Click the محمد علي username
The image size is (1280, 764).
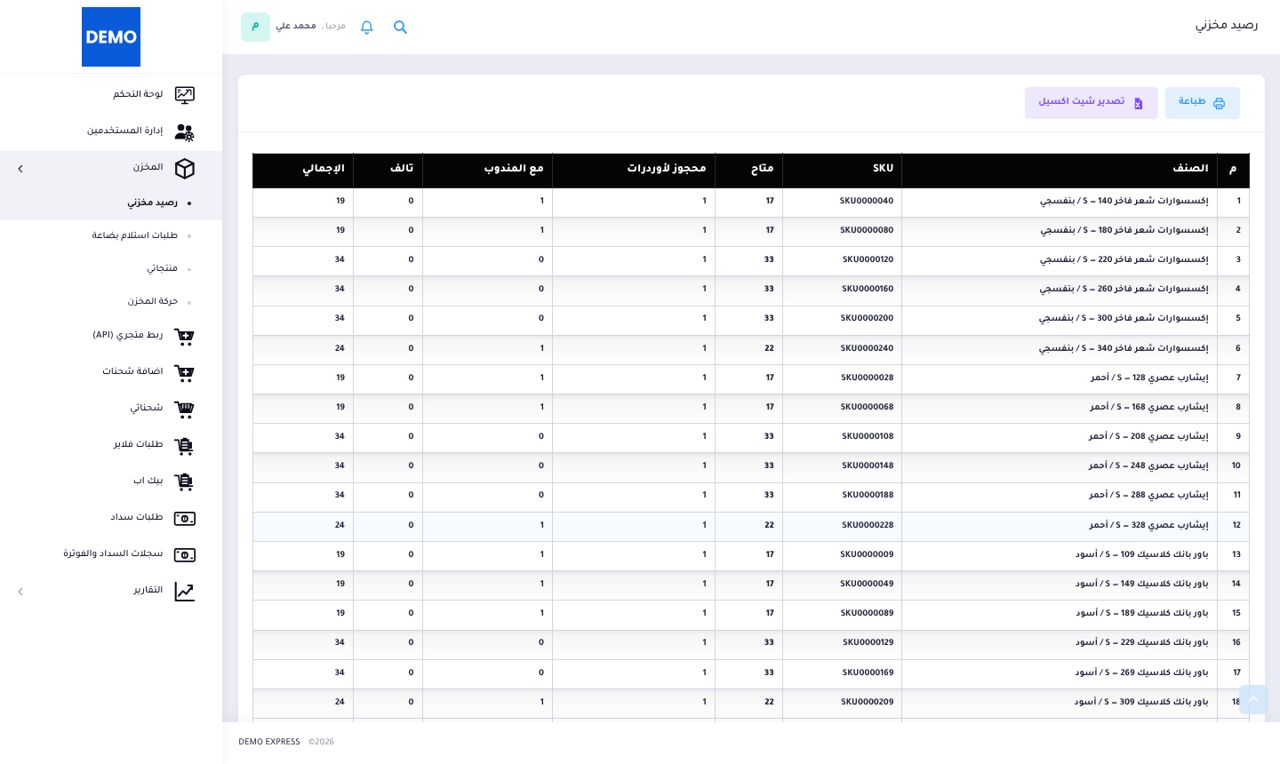pos(296,26)
